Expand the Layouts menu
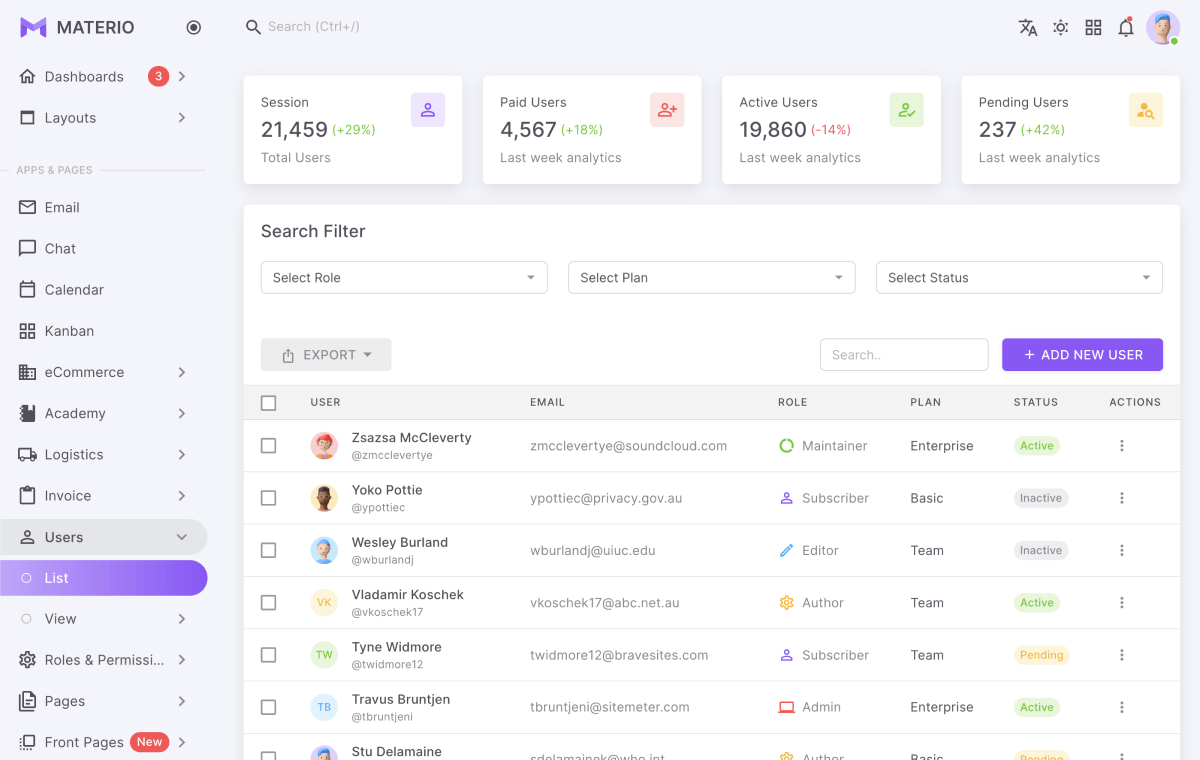The image size is (1200, 760). [104, 118]
